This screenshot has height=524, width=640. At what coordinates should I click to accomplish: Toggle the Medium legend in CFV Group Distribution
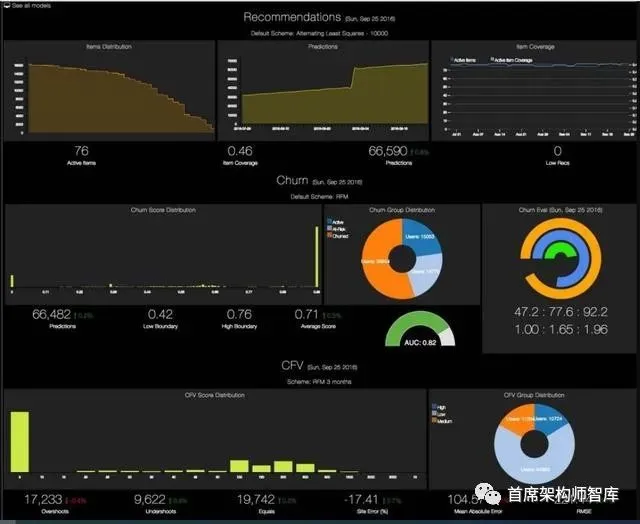[x=442, y=421]
